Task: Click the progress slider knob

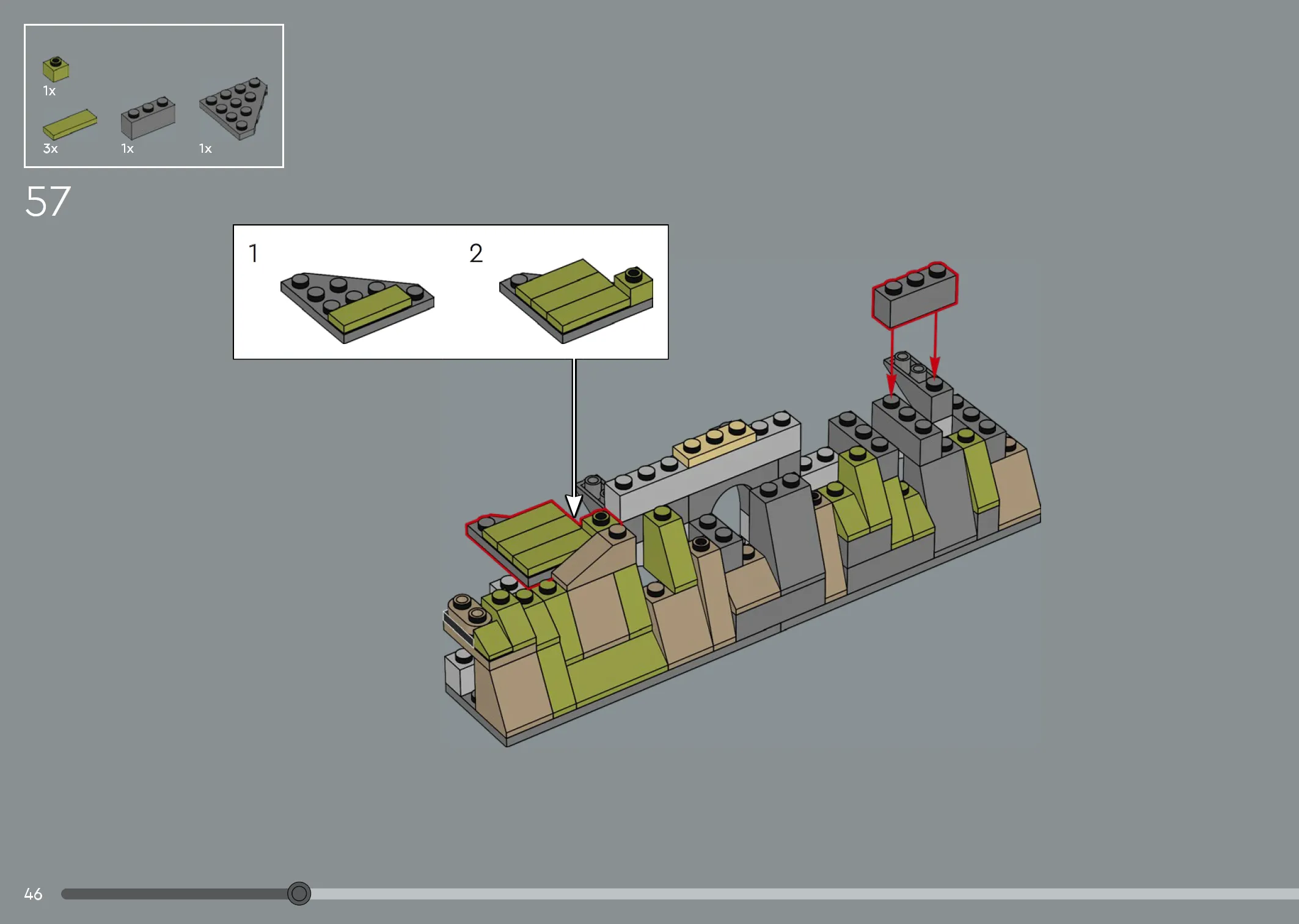Action: pyautogui.click(x=299, y=893)
